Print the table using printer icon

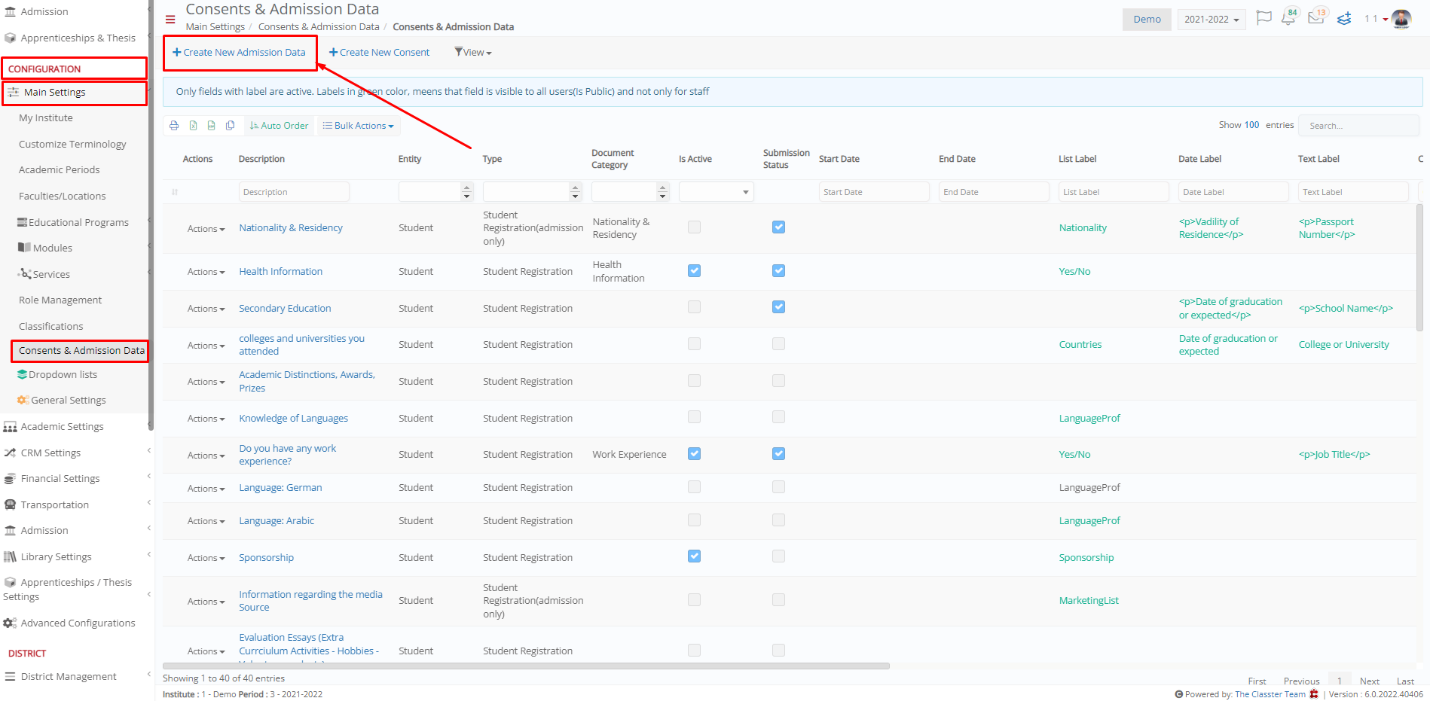(174, 126)
